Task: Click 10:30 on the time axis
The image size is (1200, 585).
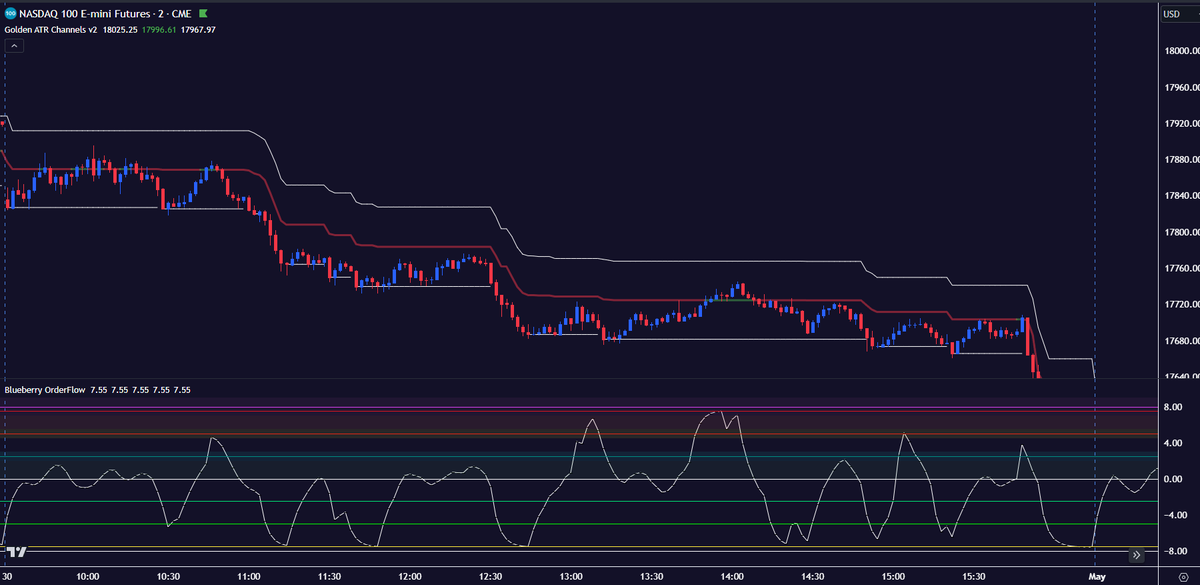Action: [x=168, y=577]
